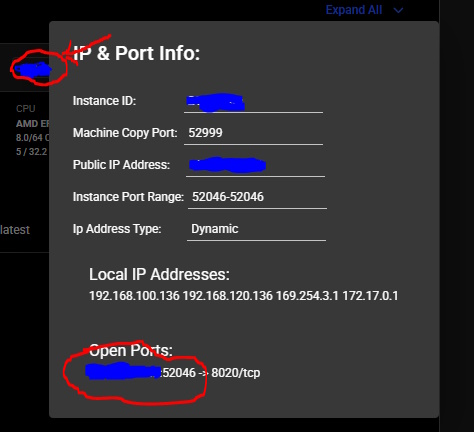Click the open port mapping 52046 -> 8020/tcp
474x432 pixels.
pyautogui.click(x=173, y=373)
